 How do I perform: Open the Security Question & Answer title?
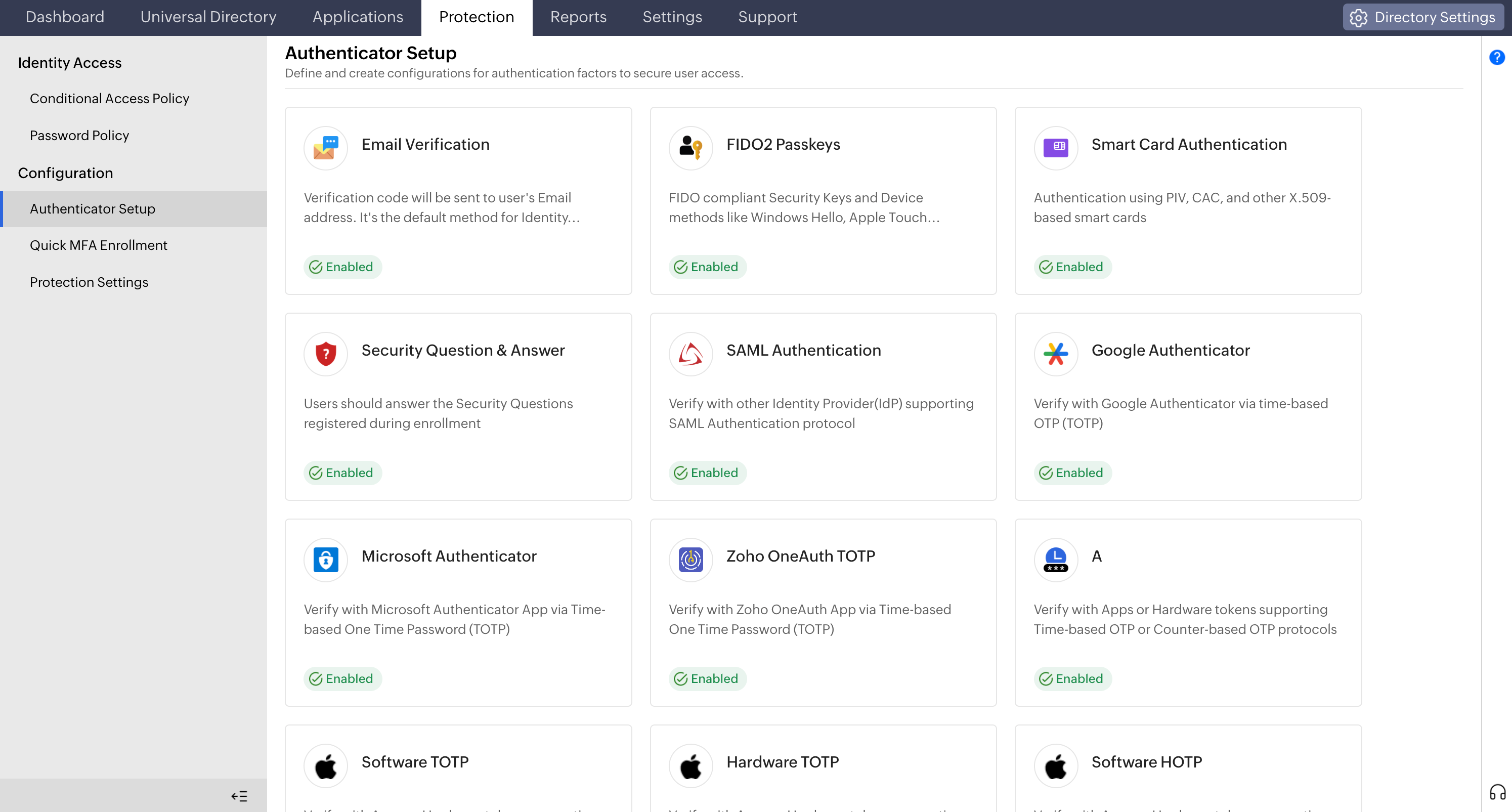pos(463,351)
